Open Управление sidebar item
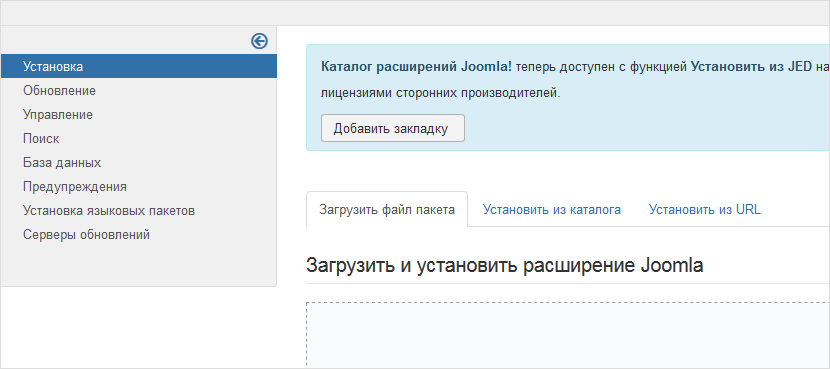The height and width of the screenshot is (369, 830). coord(58,114)
